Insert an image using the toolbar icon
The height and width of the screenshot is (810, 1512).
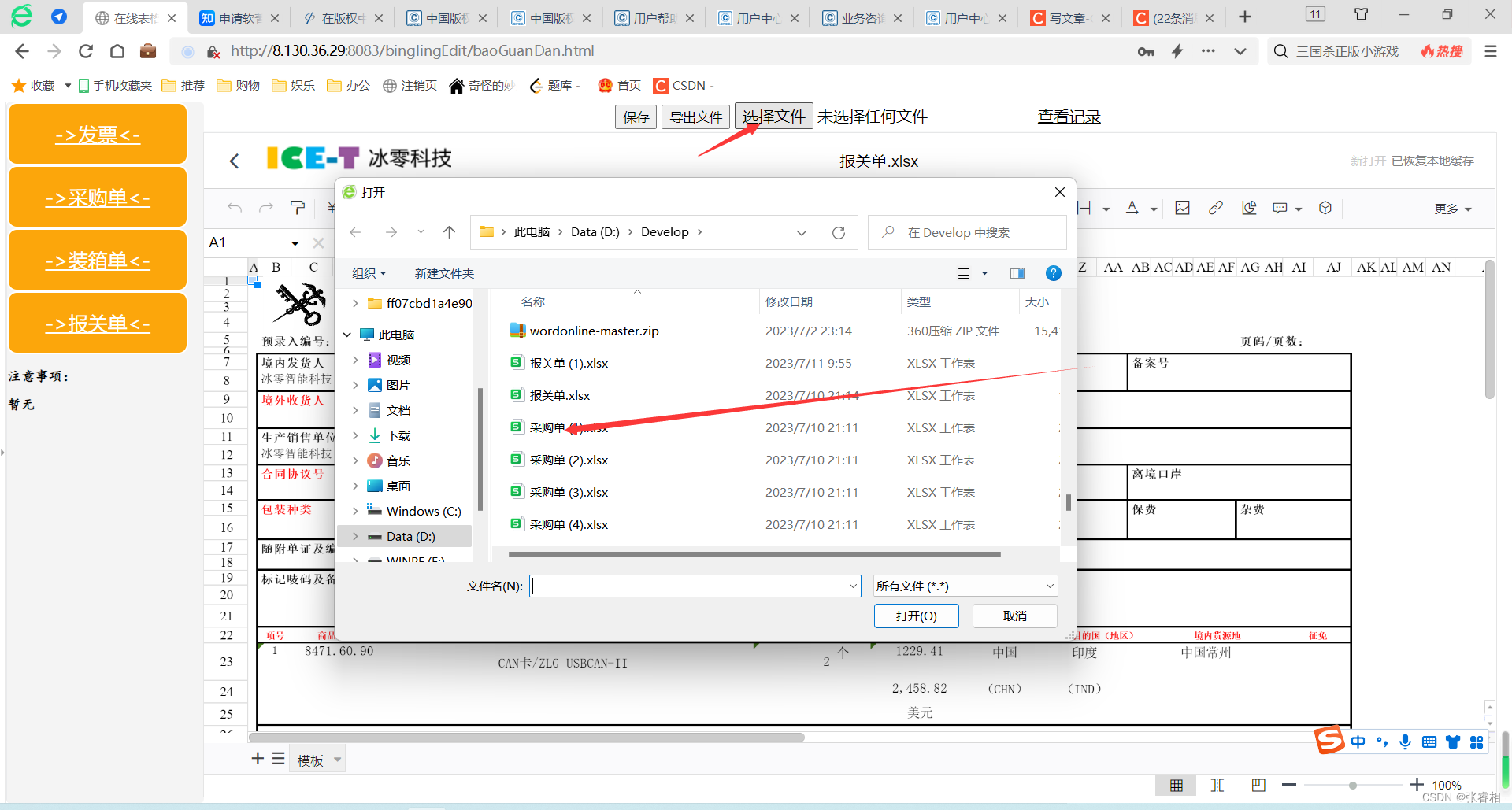(1182, 209)
